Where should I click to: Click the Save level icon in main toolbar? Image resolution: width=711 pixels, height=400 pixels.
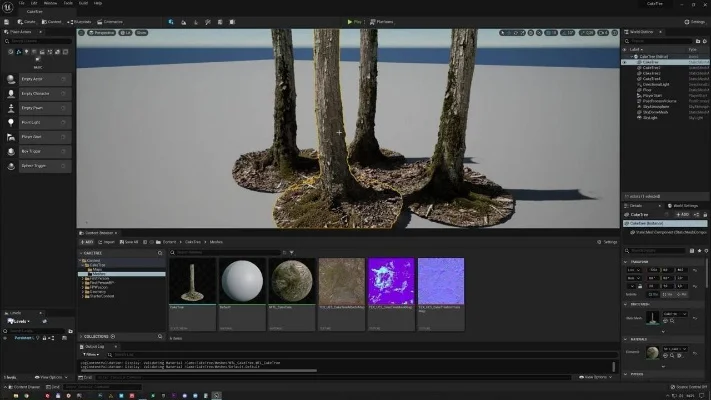click(x=6, y=22)
